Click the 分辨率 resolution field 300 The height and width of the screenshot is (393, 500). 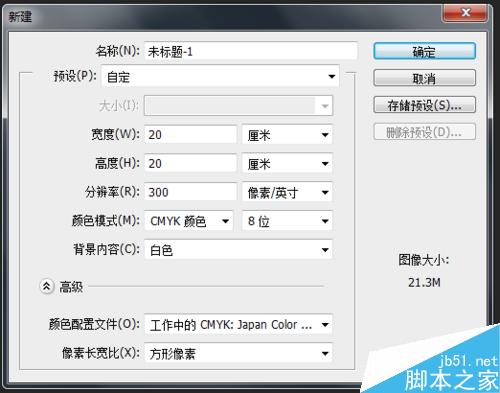(x=190, y=192)
